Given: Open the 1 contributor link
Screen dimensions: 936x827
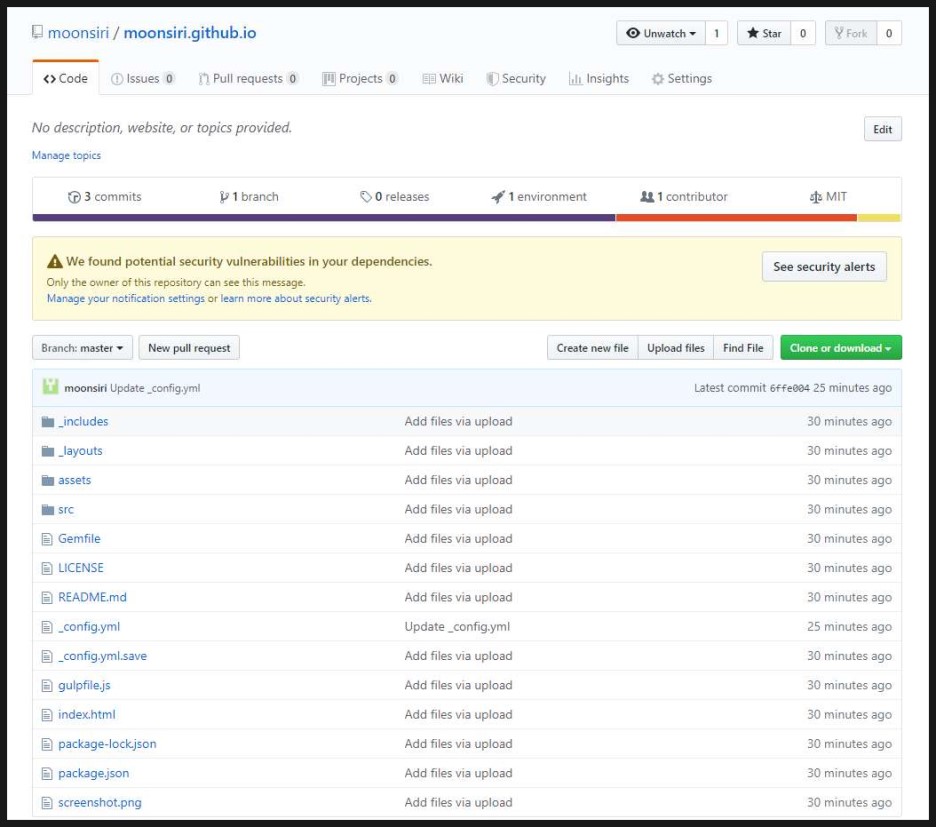Looking at the screenshot, I should [684, 197].
